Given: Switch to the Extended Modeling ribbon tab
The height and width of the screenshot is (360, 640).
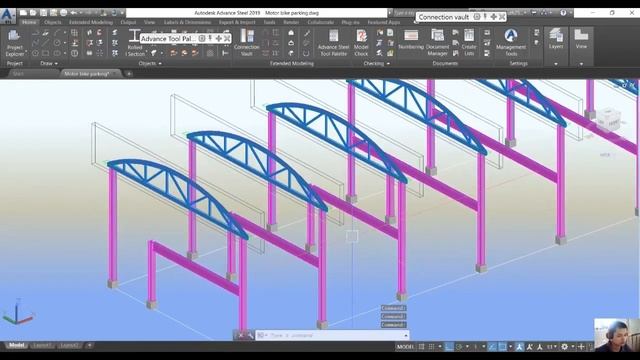Looking at the screenshot, I should coord(91,22).
